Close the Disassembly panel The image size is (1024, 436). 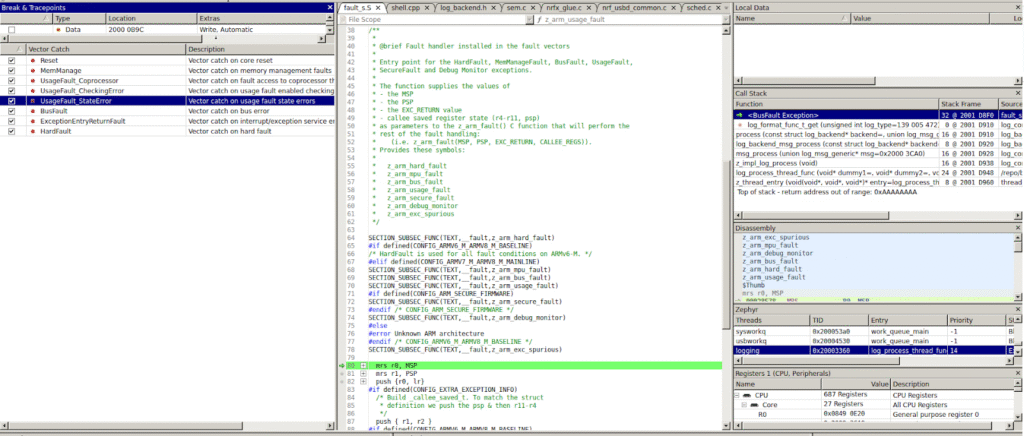[1018, 228]
